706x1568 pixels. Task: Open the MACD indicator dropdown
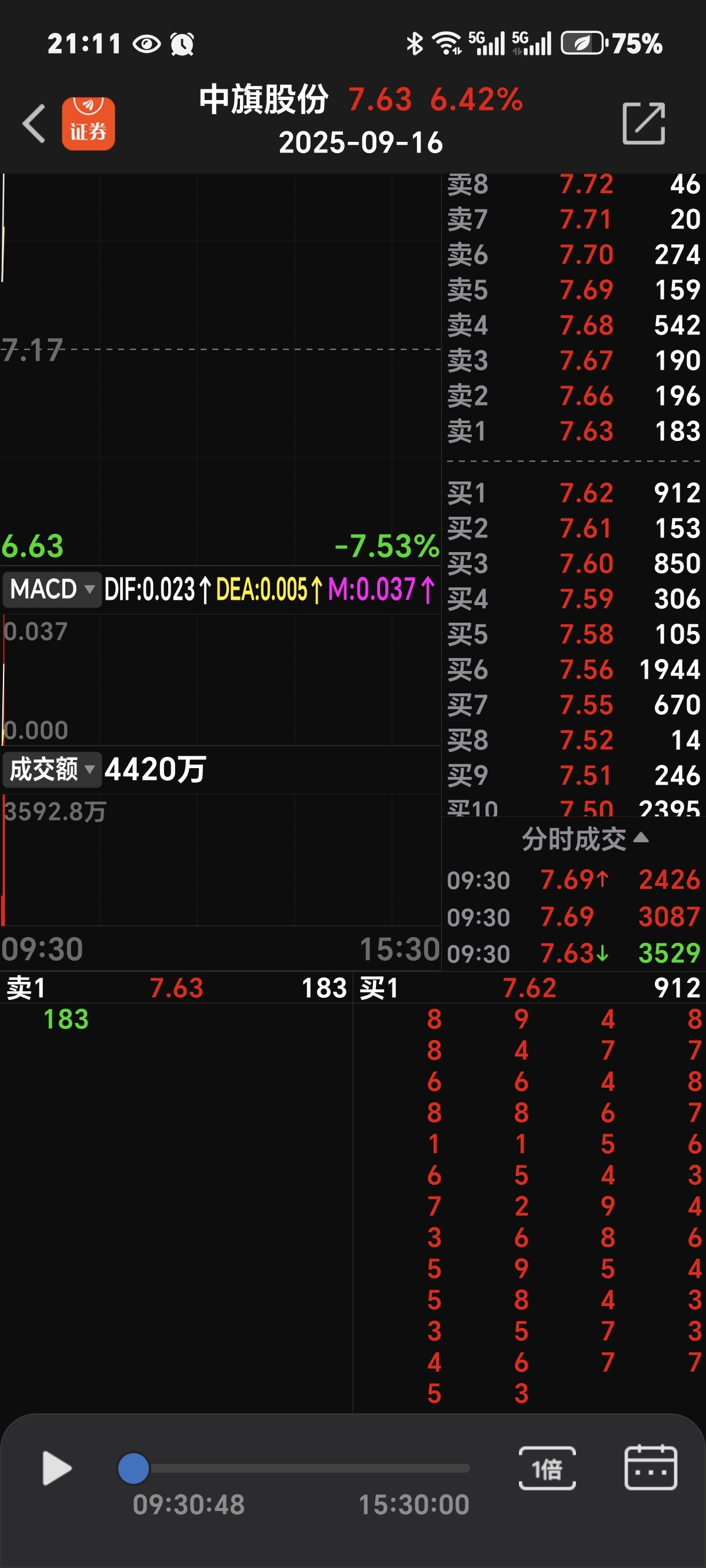pyautogui.click(x=52, y=589)
